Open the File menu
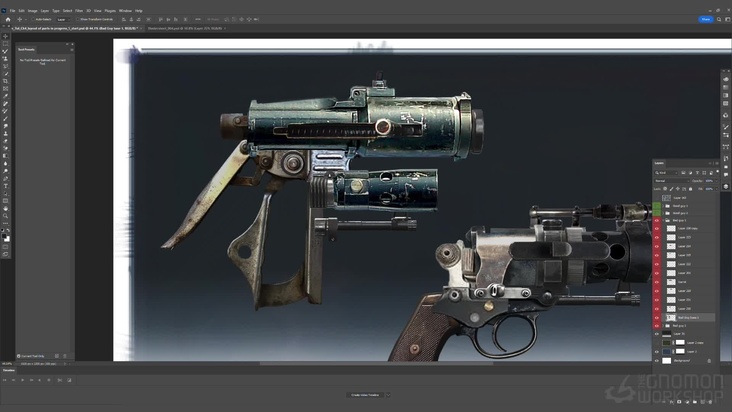Screen dimensions: 732x412 pos(13,10)
